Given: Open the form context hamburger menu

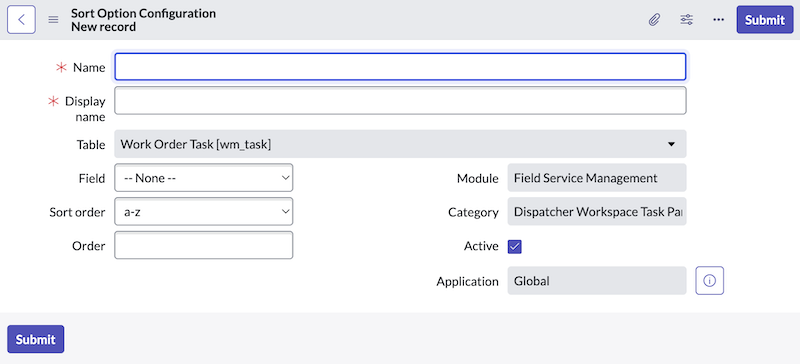Looking at the screenshot, I should [53, 20].
